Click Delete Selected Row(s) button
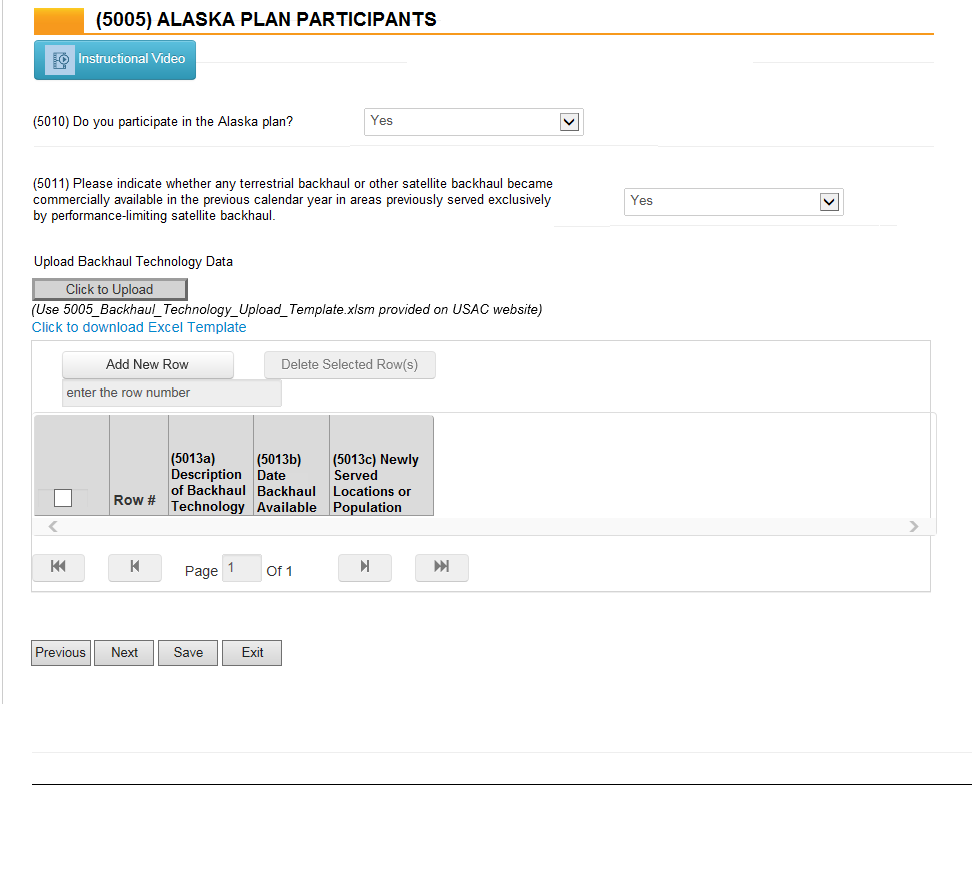 tap(350, 365)
